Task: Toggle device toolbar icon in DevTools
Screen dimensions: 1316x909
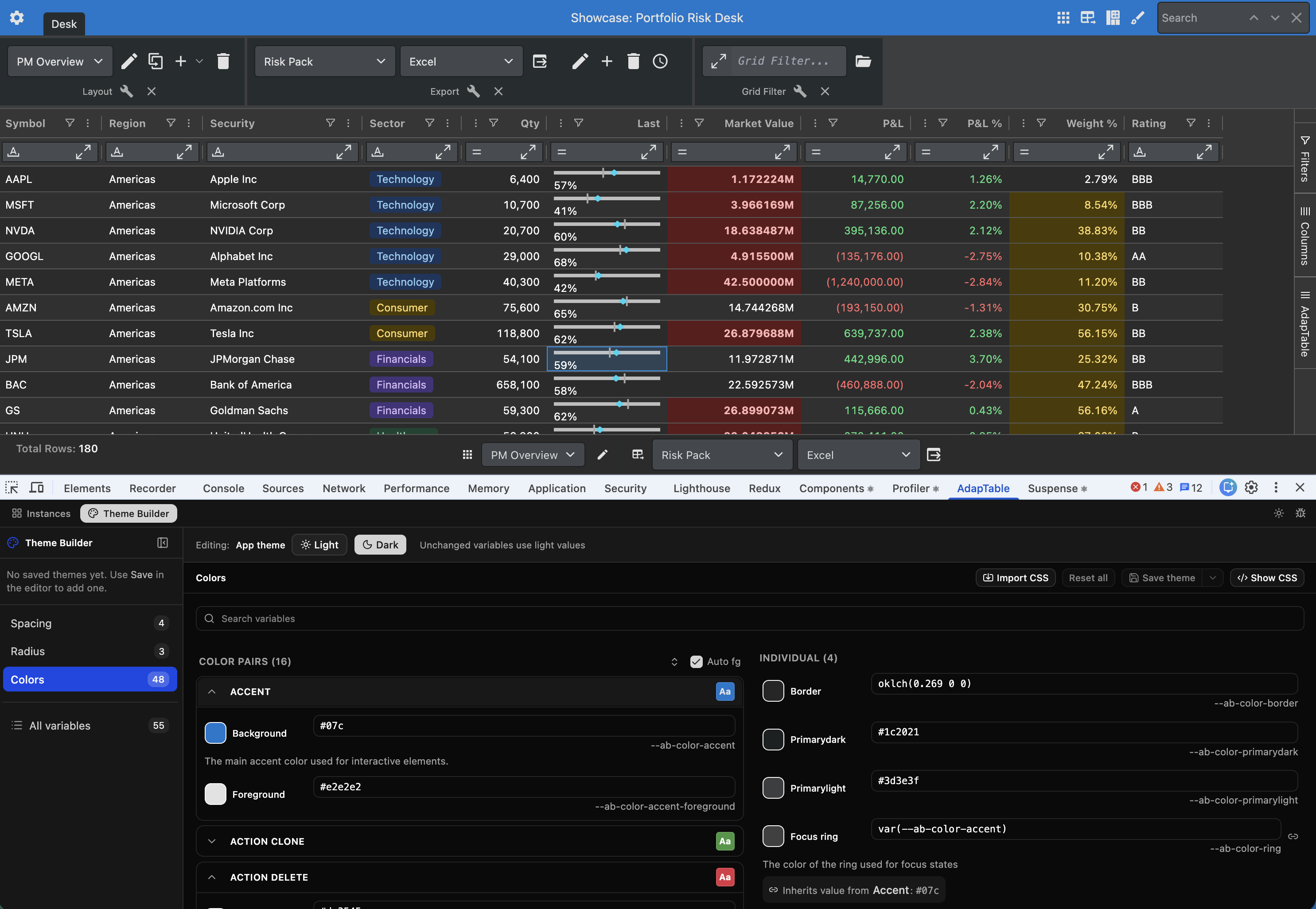Action: pos(36,488)
